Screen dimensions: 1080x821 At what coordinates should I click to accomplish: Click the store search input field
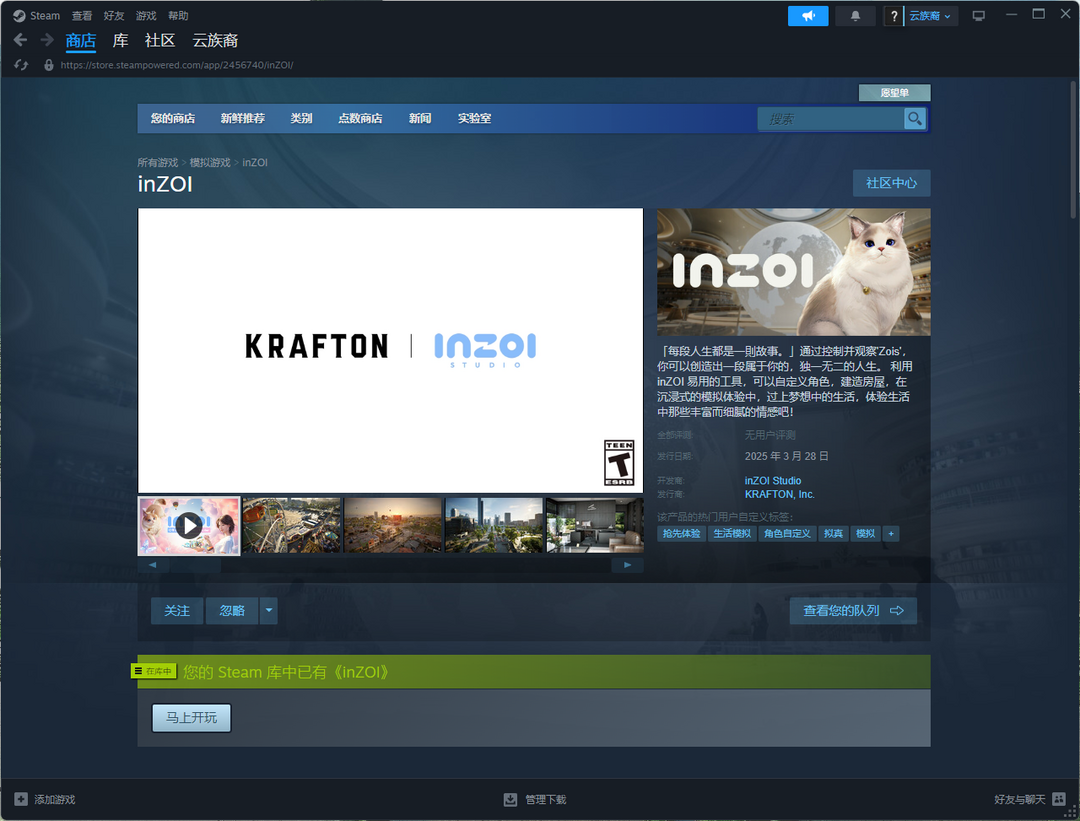831,118
